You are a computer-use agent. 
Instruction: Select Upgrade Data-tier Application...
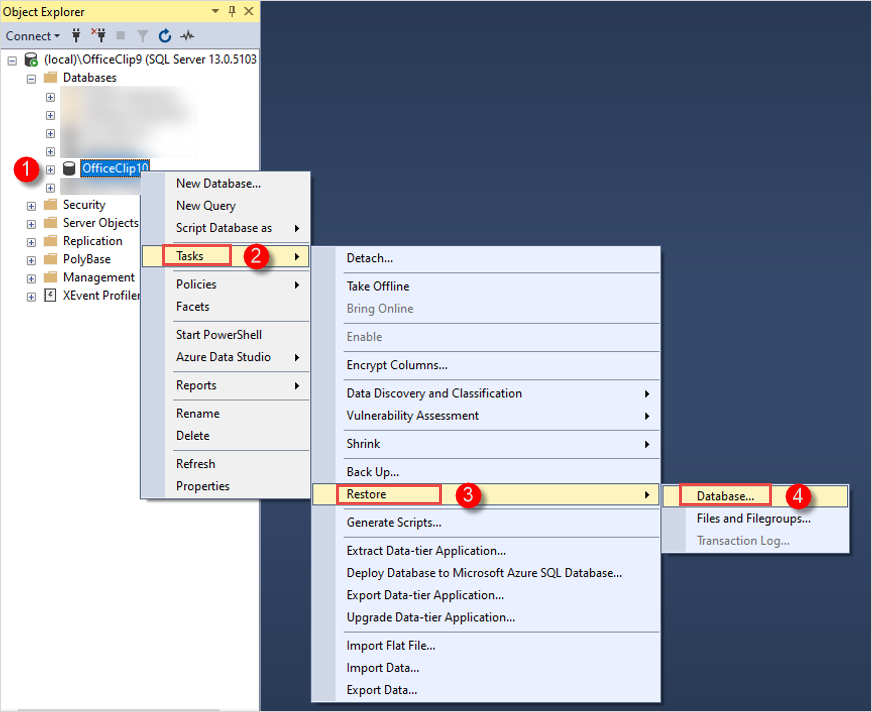pyautogui.click(x=485, y=617)
